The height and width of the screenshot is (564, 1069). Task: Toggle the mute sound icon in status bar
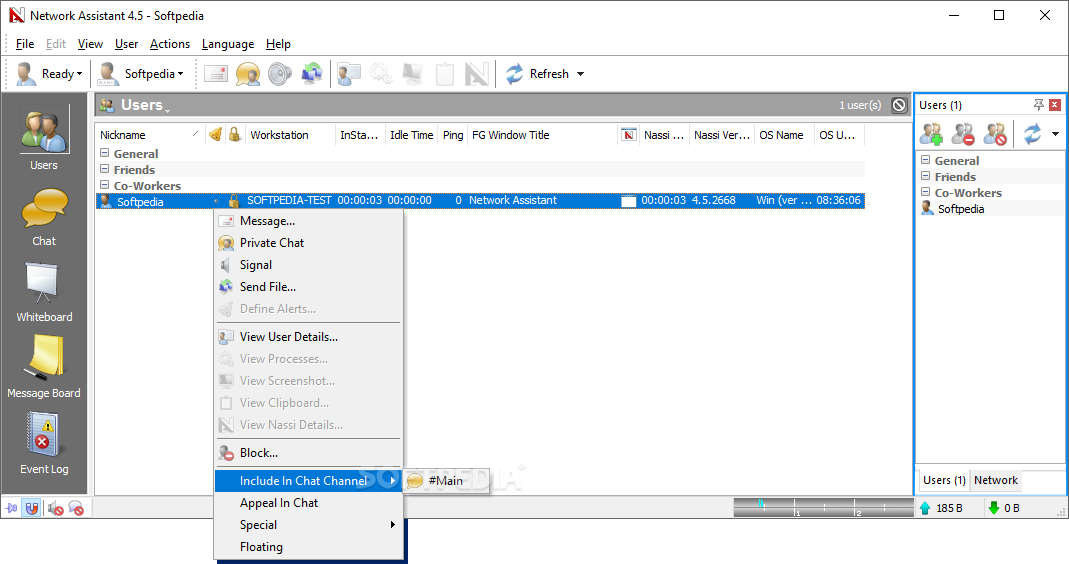(55, 508)
